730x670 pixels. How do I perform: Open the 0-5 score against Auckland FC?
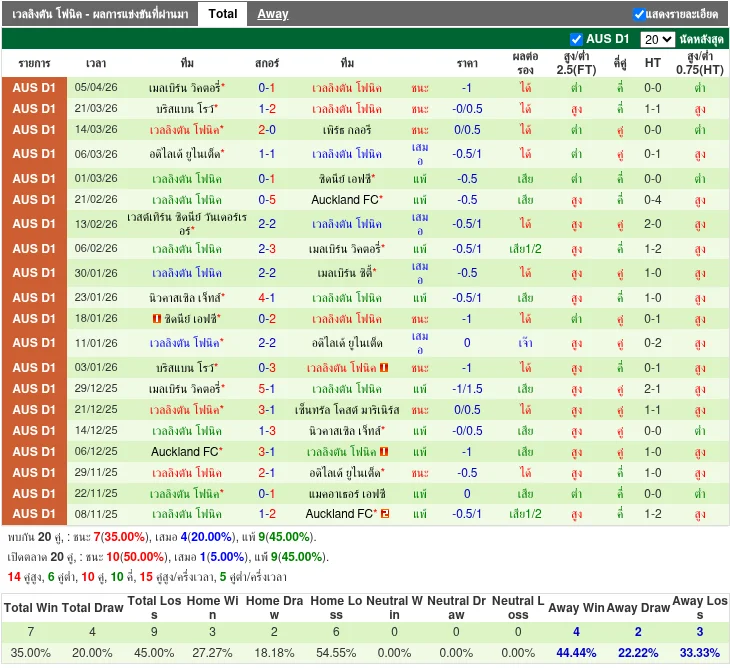[x=267, y=200]
